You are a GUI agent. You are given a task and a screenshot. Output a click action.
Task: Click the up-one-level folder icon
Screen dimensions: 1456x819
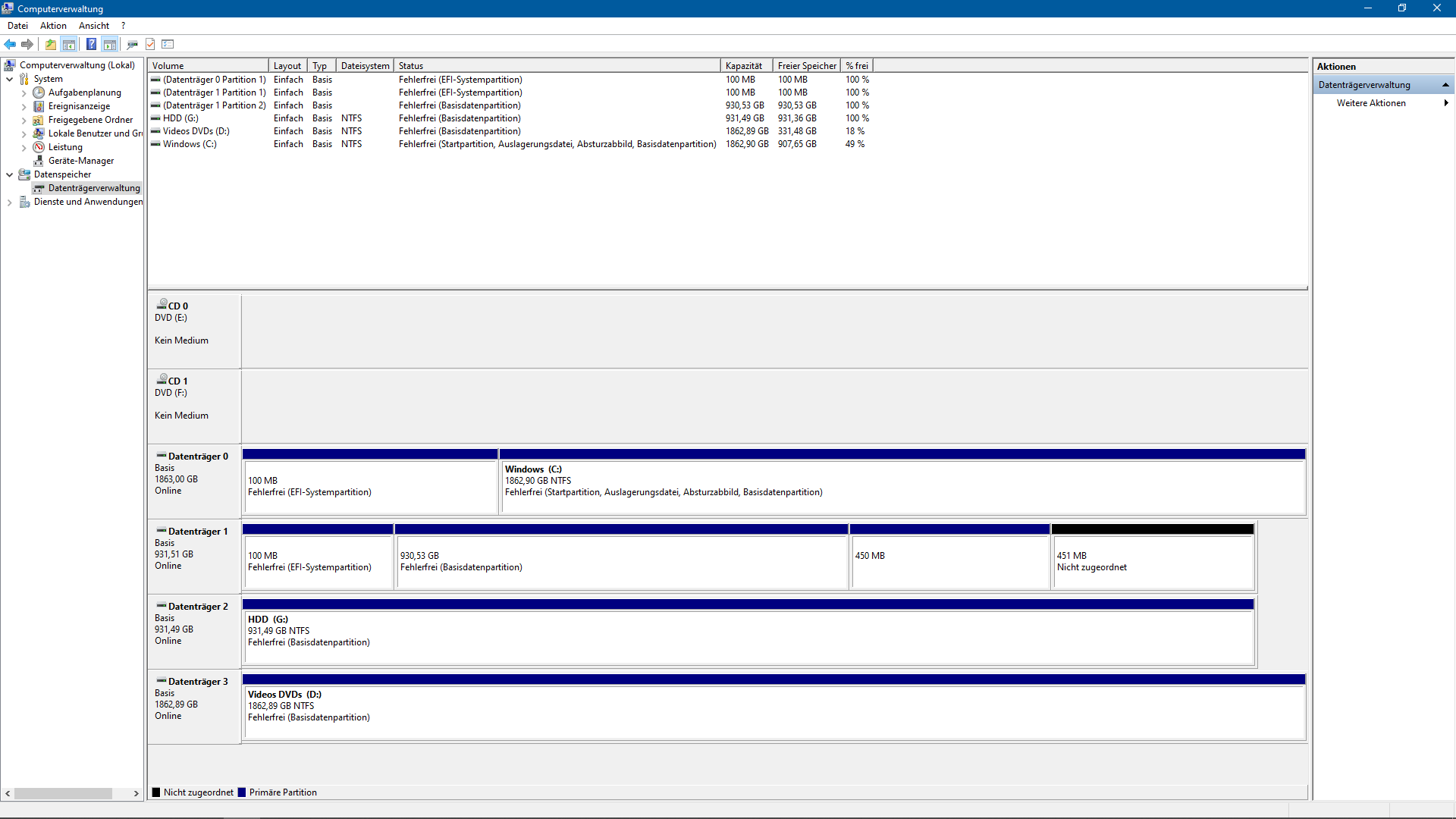point(51,44)
